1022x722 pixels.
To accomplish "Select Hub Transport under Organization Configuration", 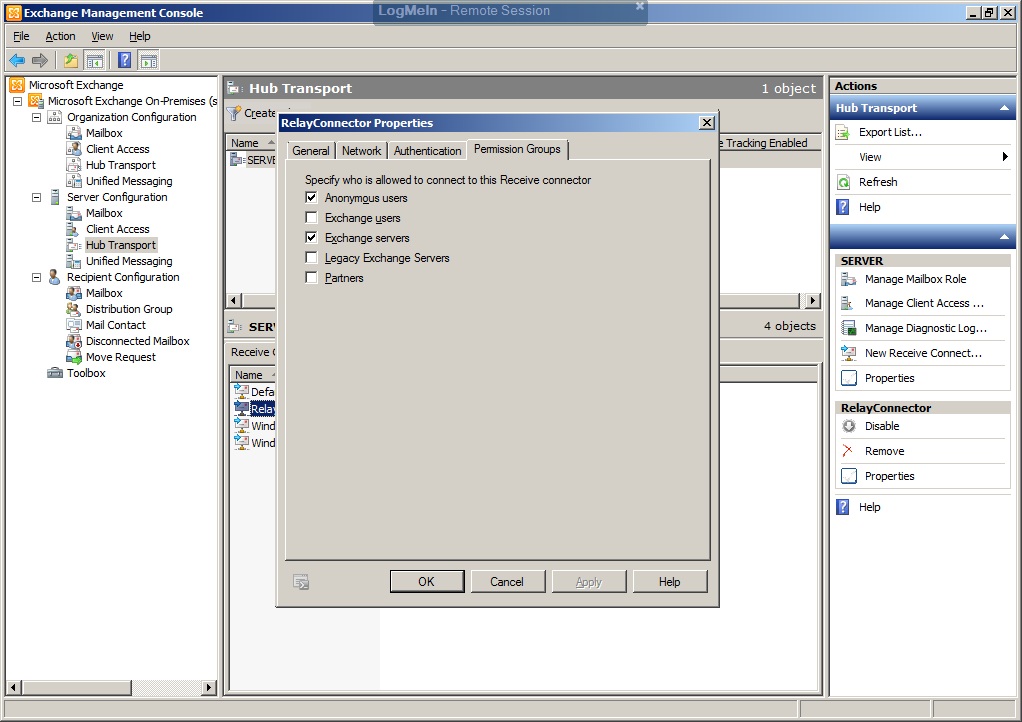I will click(x=121, y=166).
